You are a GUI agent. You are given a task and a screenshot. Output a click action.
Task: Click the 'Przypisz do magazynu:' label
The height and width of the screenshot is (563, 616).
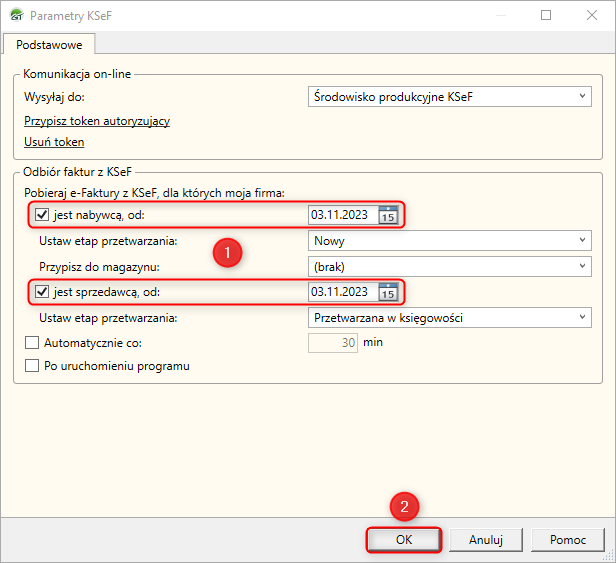tap(99, 267)
